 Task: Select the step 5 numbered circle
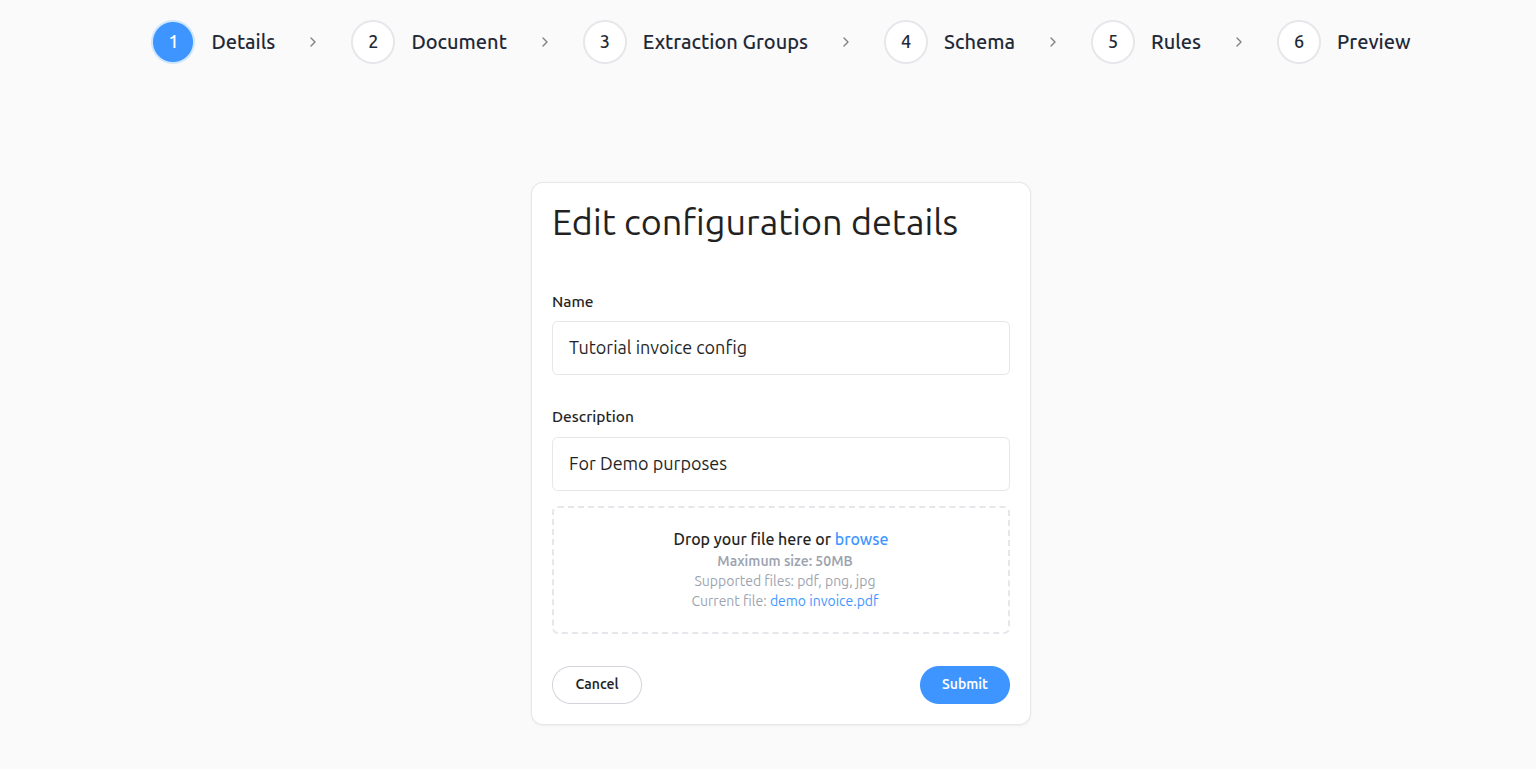click(1112, 42)
